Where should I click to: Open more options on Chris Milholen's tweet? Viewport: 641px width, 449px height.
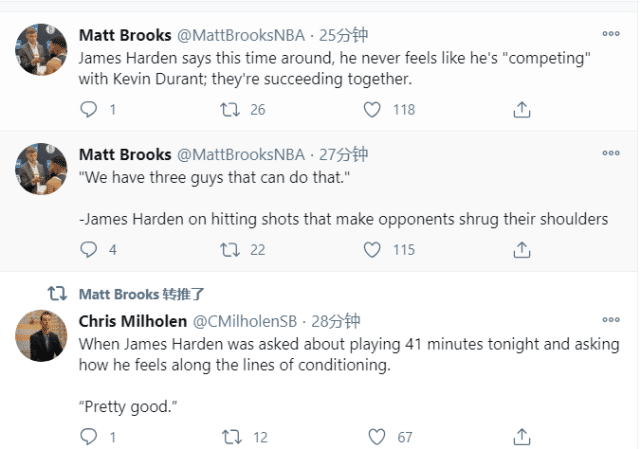click(x=610, y=322)
